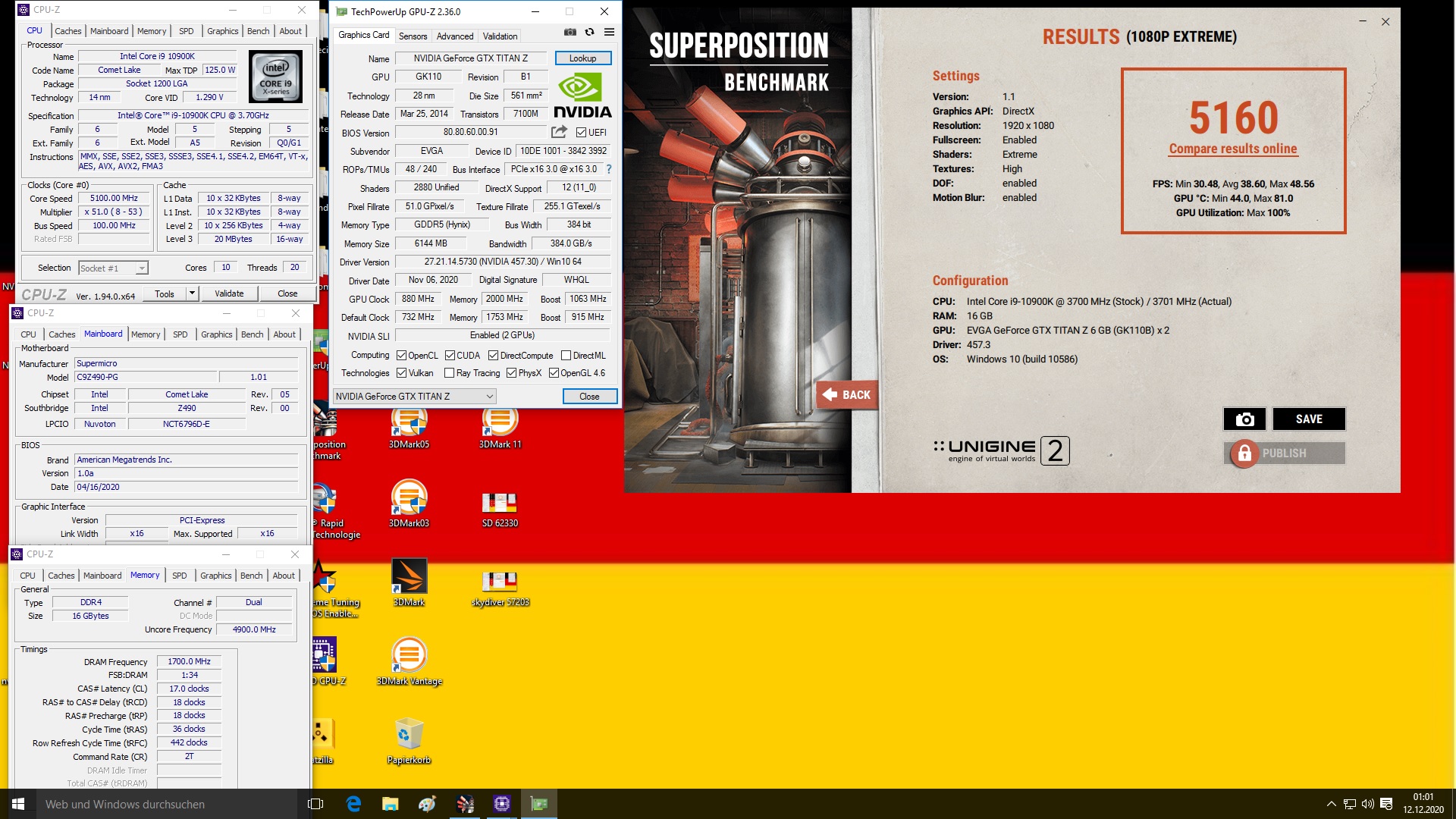Open the Caches tab in top CPU-Z window

[x=67, y=31]
